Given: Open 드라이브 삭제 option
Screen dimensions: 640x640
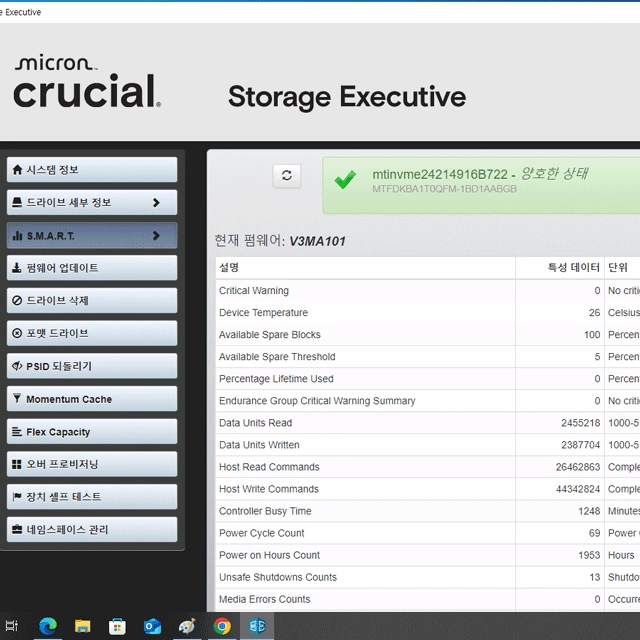Looking at the screenshot, I should [92, 300].
